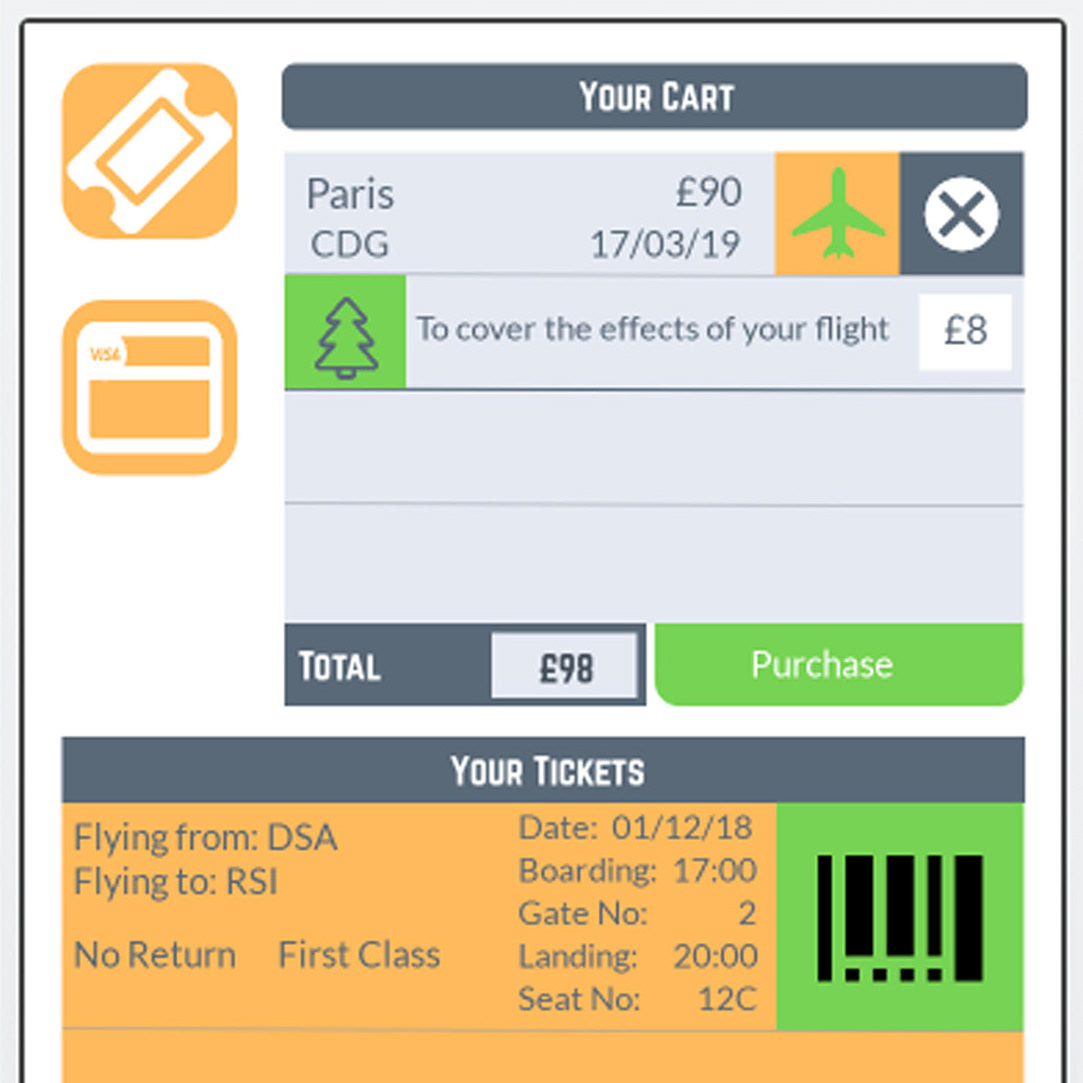Screen dimensions: 1083x1083
Task: Click the Seat No 12C detail
Action: coord(638,999)
